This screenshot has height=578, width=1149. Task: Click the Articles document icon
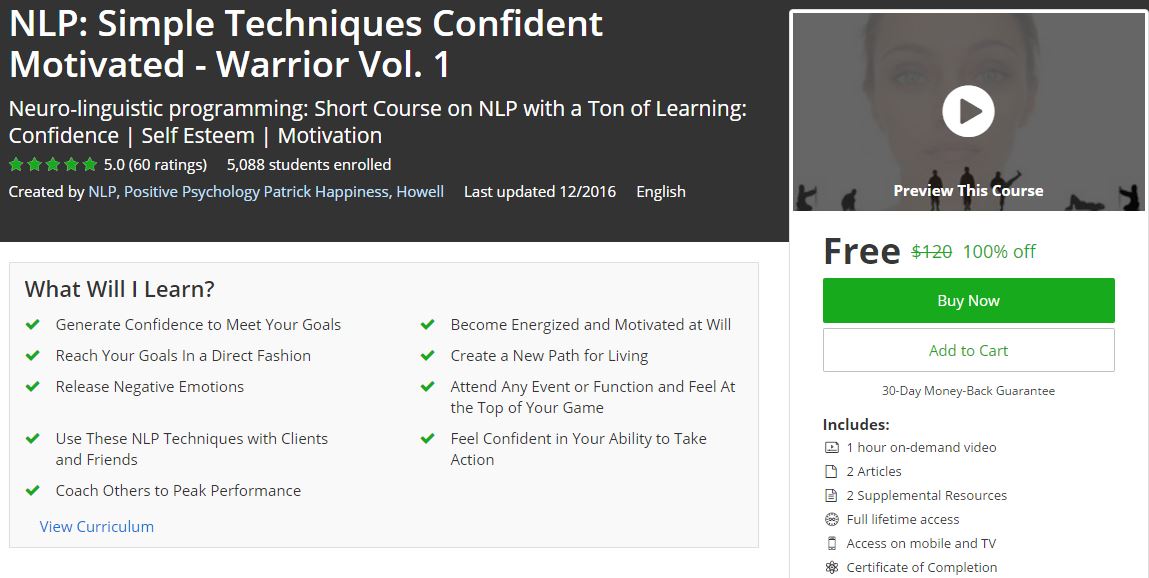tap(831, 472)
